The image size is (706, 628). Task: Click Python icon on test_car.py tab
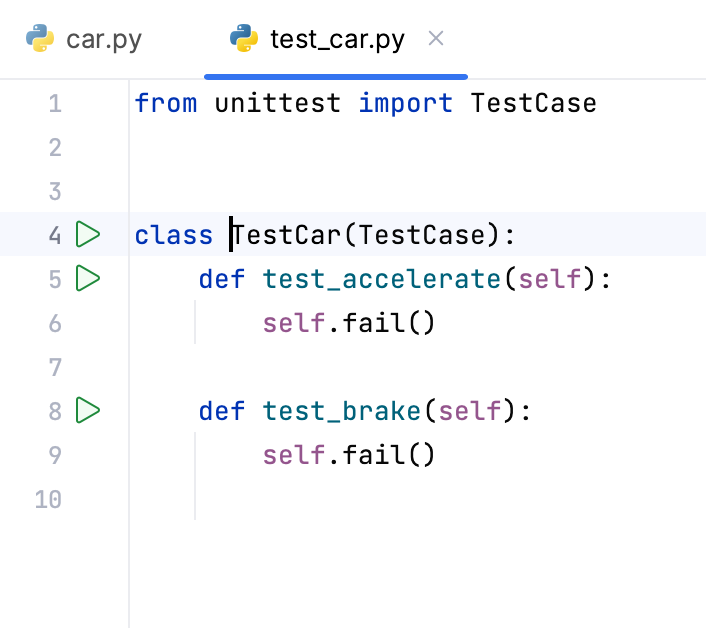point(244,39)
